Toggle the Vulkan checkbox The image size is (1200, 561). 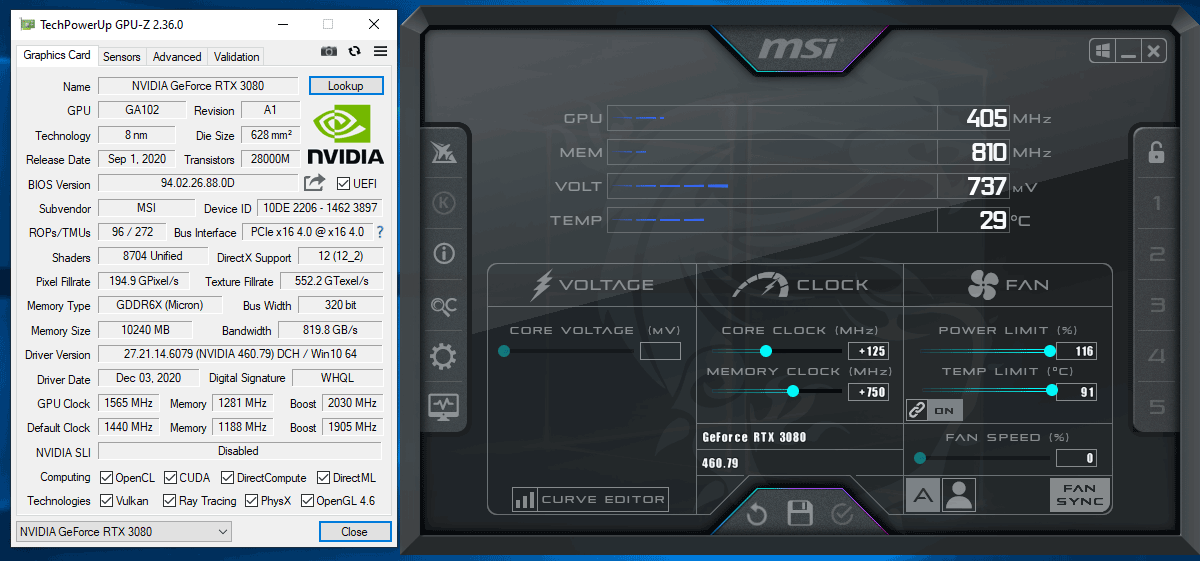coord(105,501)
